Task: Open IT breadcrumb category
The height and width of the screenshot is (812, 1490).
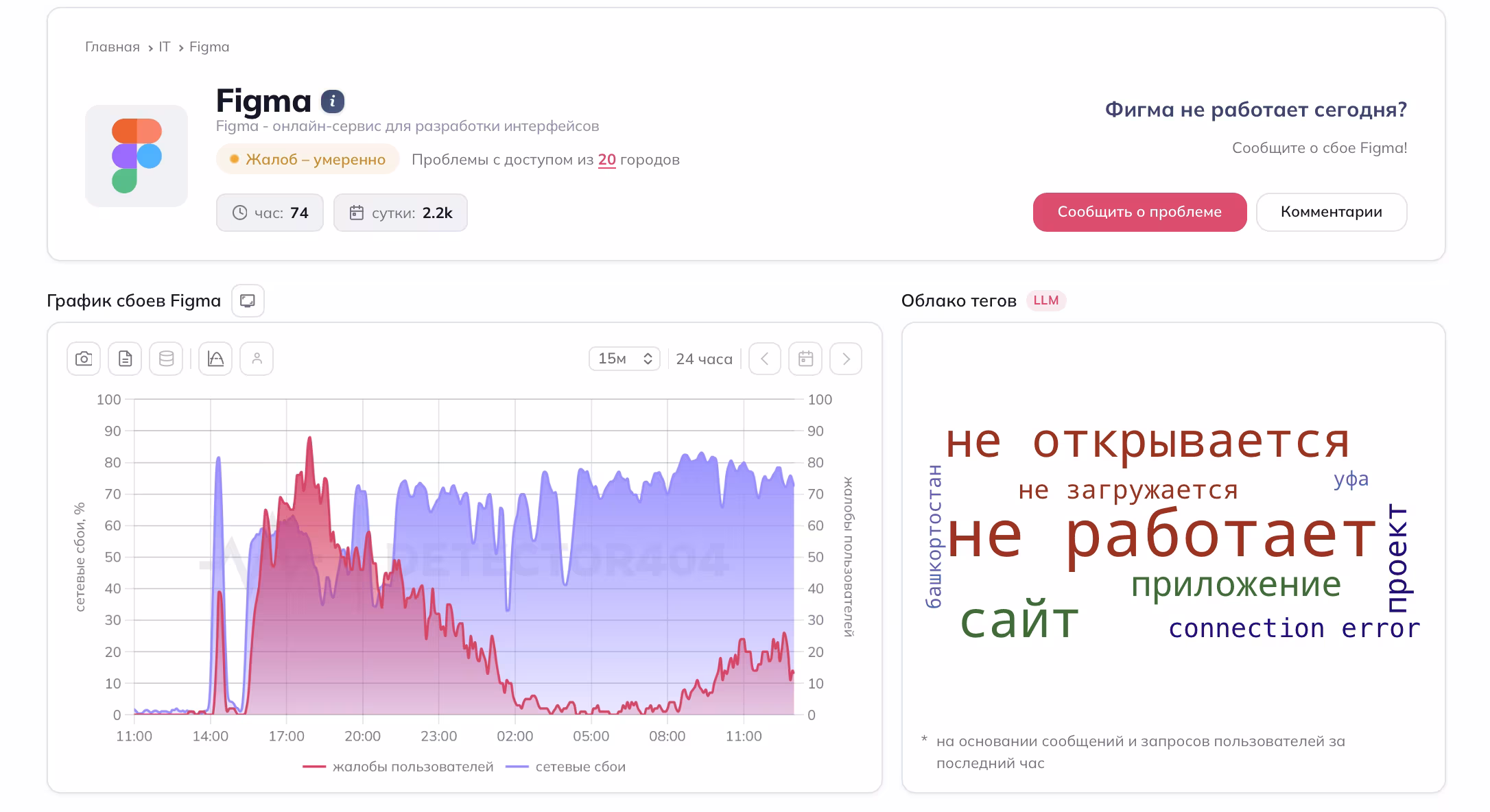Action: [165, 47]
